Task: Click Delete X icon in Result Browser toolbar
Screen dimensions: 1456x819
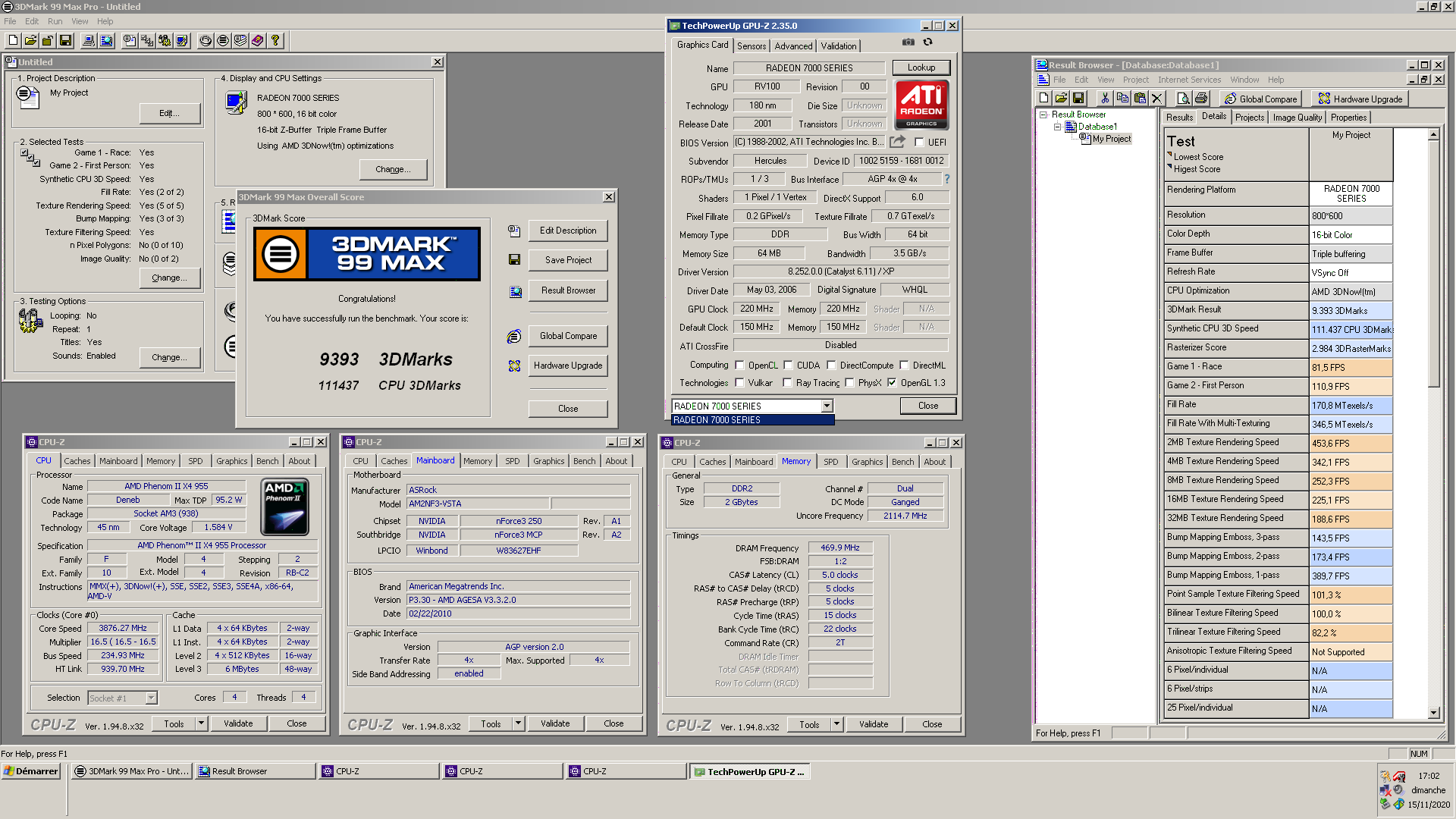Action: pyautogui.click(x=1156, y=99)
